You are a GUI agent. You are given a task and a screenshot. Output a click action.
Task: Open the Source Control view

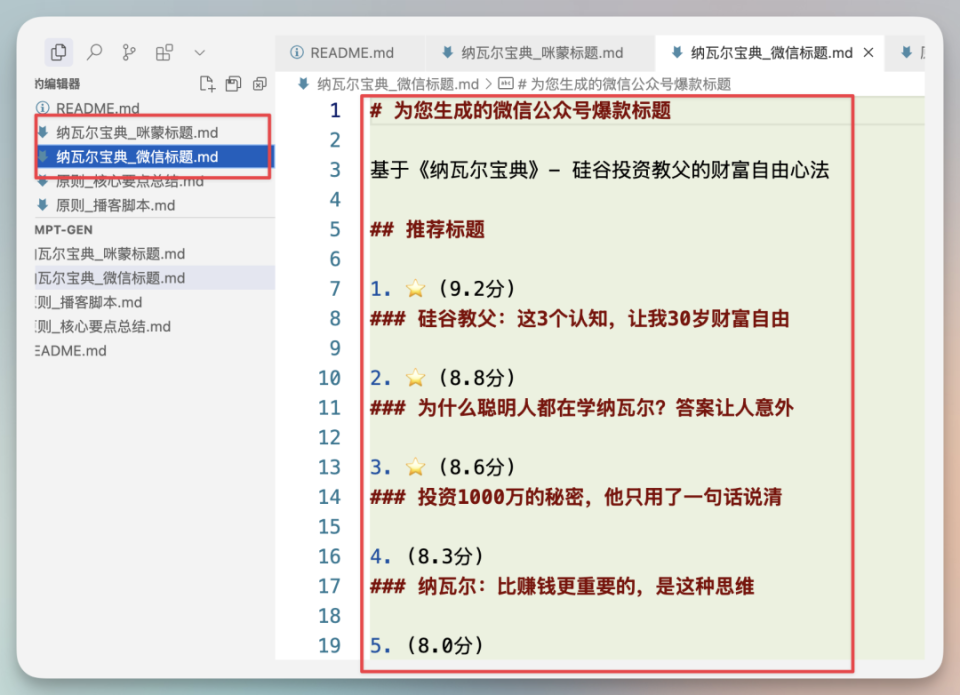130,51
